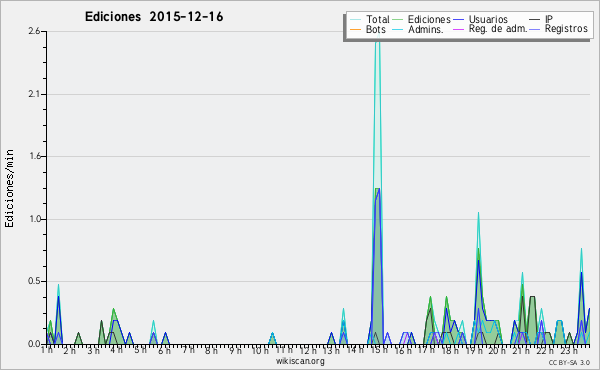Click the '19 h' x-axis label

click(474, 350)
